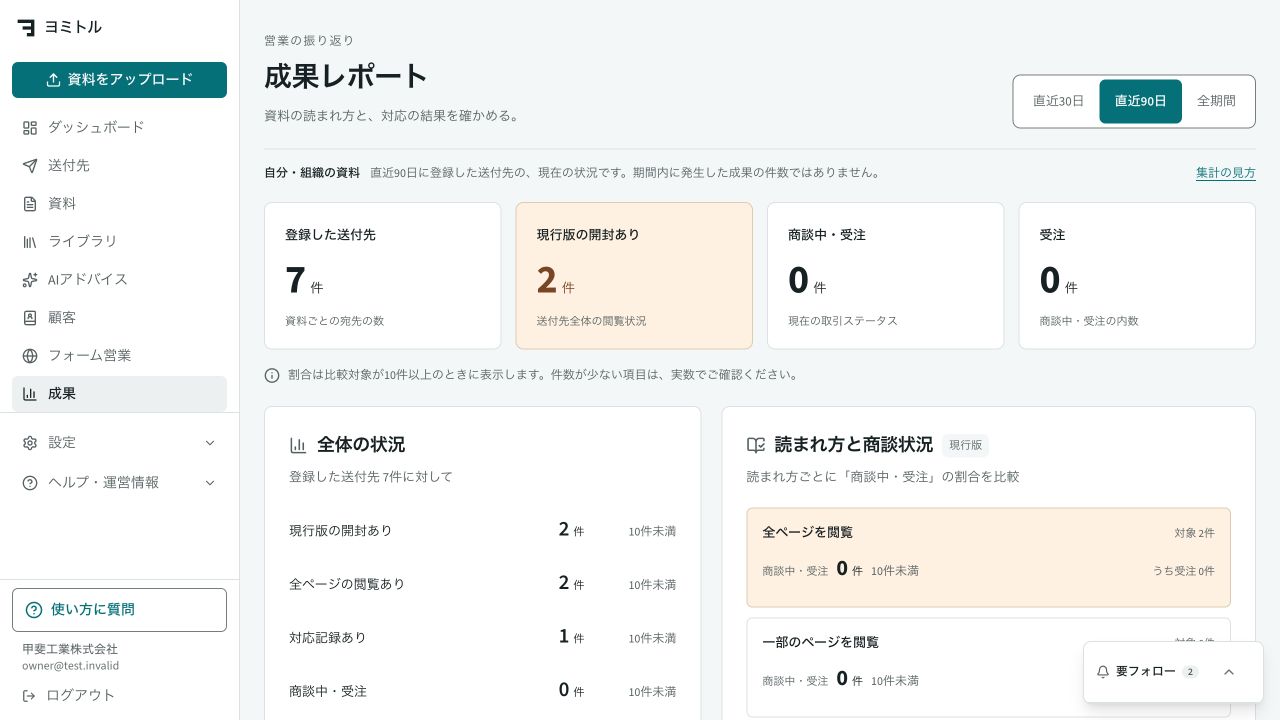Screen dimensions: 1280x720
Task: Click the 成果 bar-chart sidebar icon
Action: pyautogui.click(x=30, y=394)
